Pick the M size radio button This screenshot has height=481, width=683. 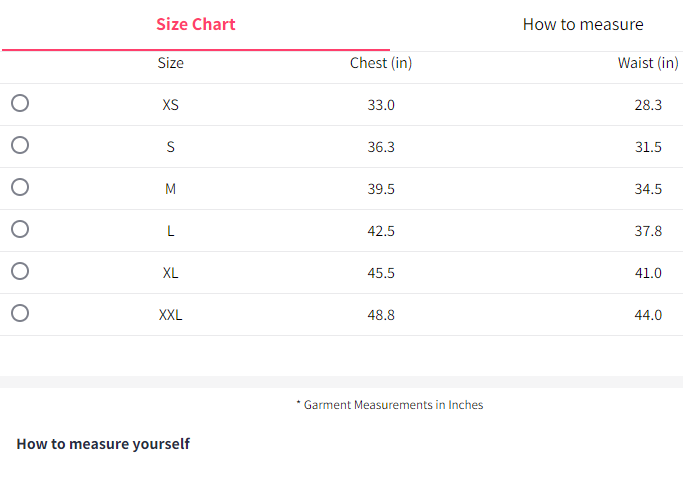point(20,187)
